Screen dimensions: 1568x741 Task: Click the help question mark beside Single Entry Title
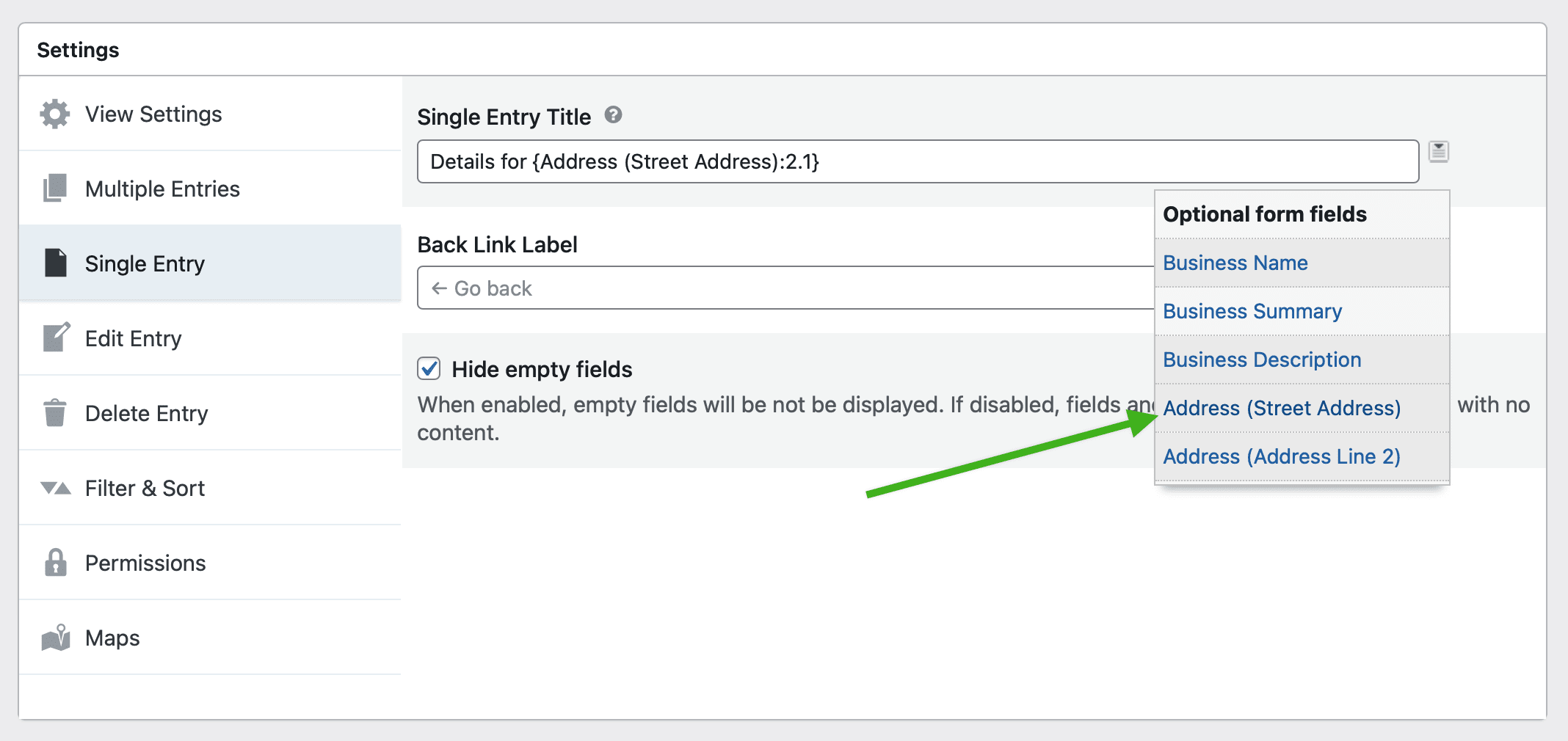click(x=615, y=115)
